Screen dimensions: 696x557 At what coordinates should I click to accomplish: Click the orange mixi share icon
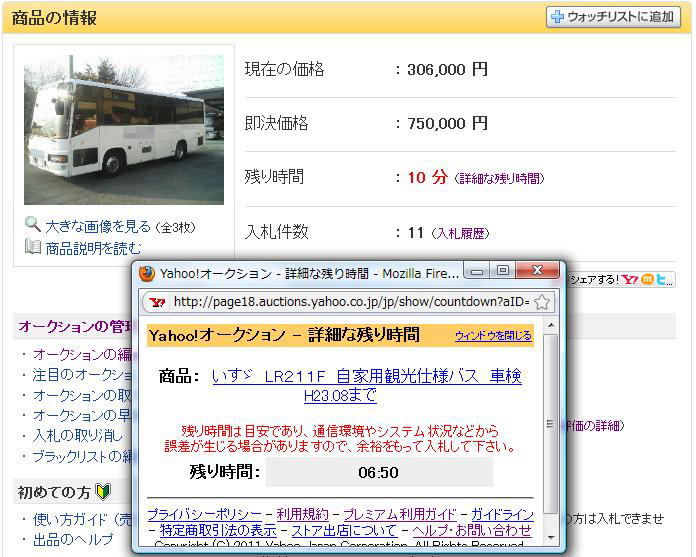click(x=647, y=280)
